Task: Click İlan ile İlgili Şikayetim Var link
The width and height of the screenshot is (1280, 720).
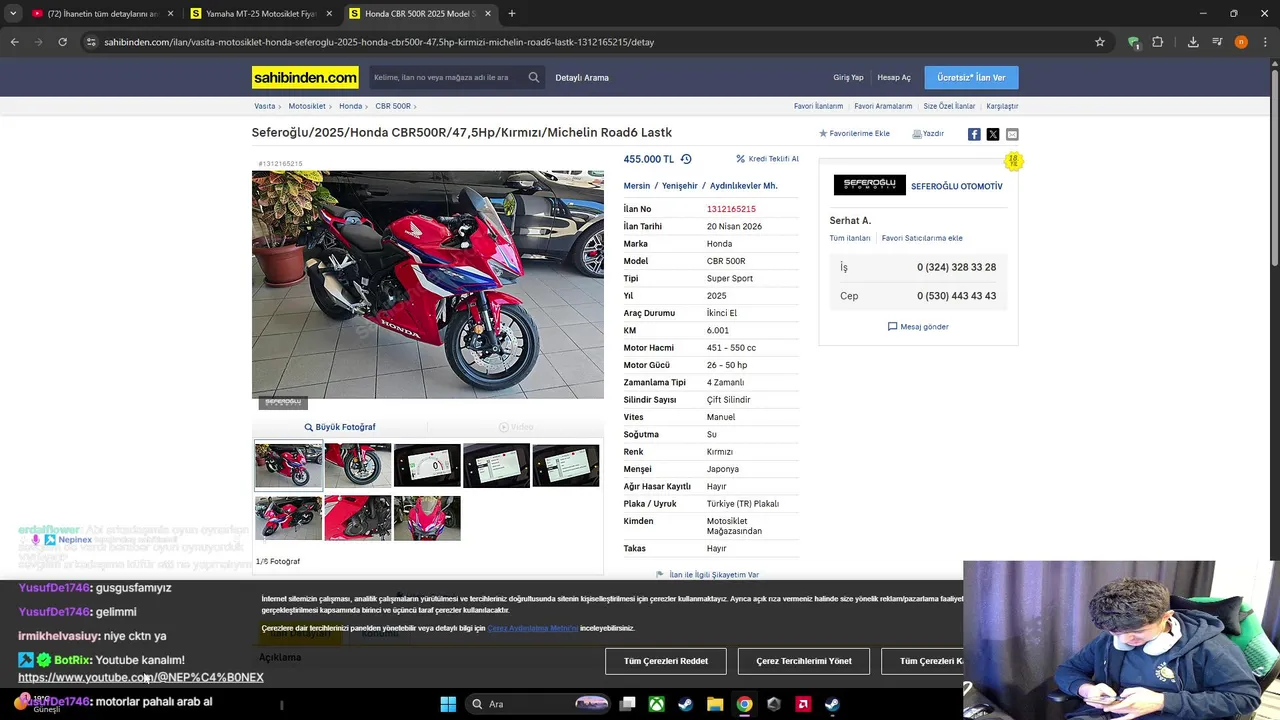Action: (x=707, y=575)
